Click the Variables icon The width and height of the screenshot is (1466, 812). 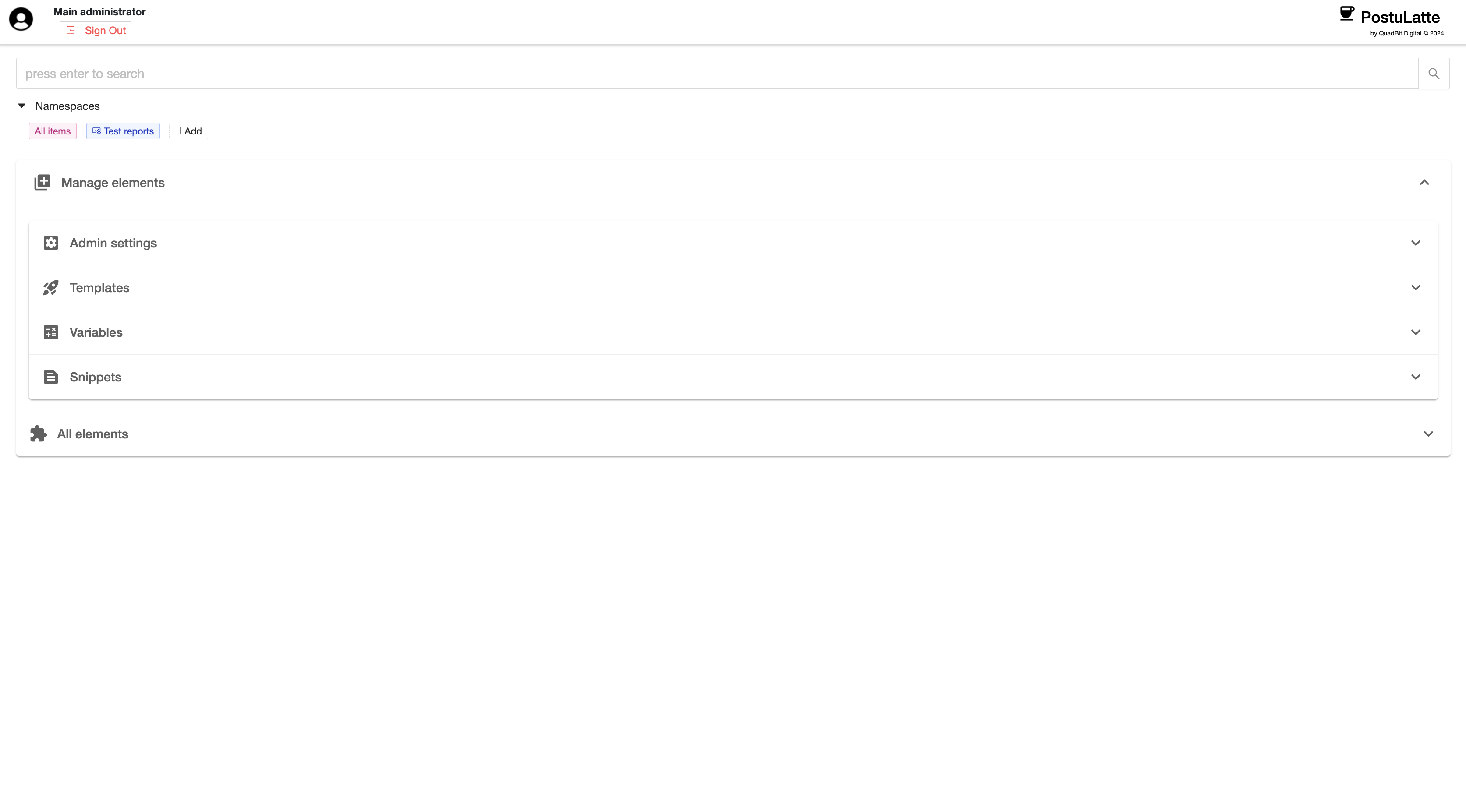click(51, 332)
